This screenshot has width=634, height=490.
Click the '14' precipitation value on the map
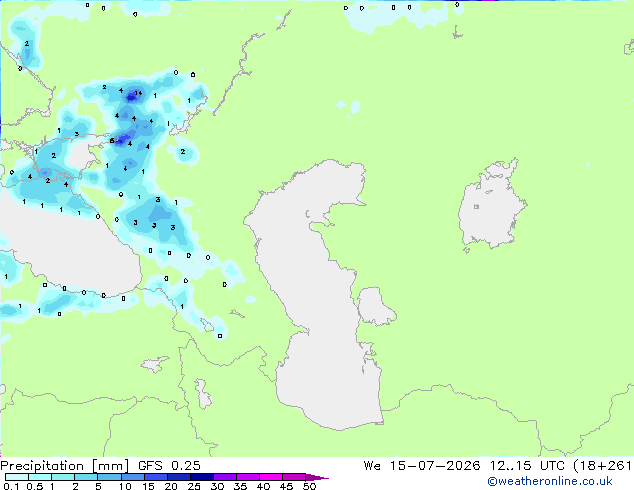[138, 93]
